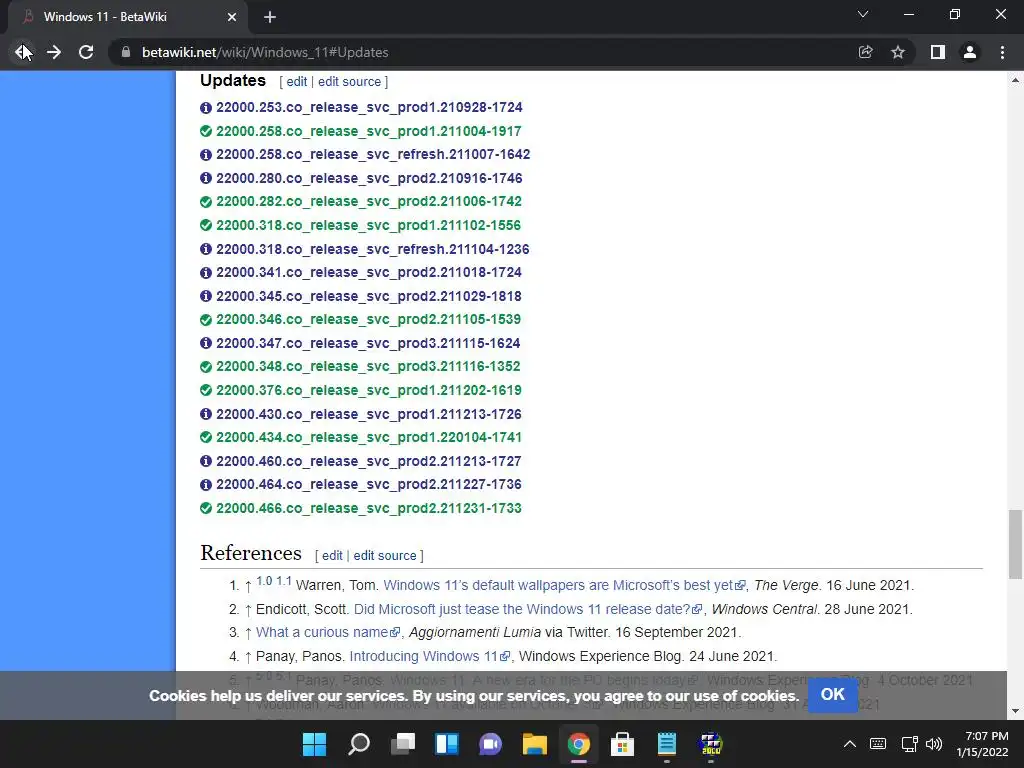Open build 22000.258.co_release_svc_prod1.211004-1917
The image size is (1024, 768).
point(368,131)
